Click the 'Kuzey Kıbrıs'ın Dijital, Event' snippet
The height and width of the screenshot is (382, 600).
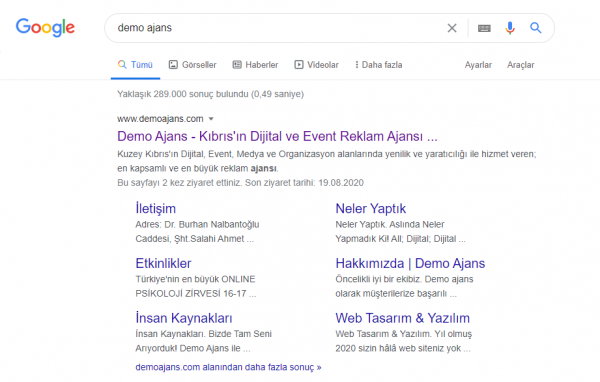coord(326,161)
